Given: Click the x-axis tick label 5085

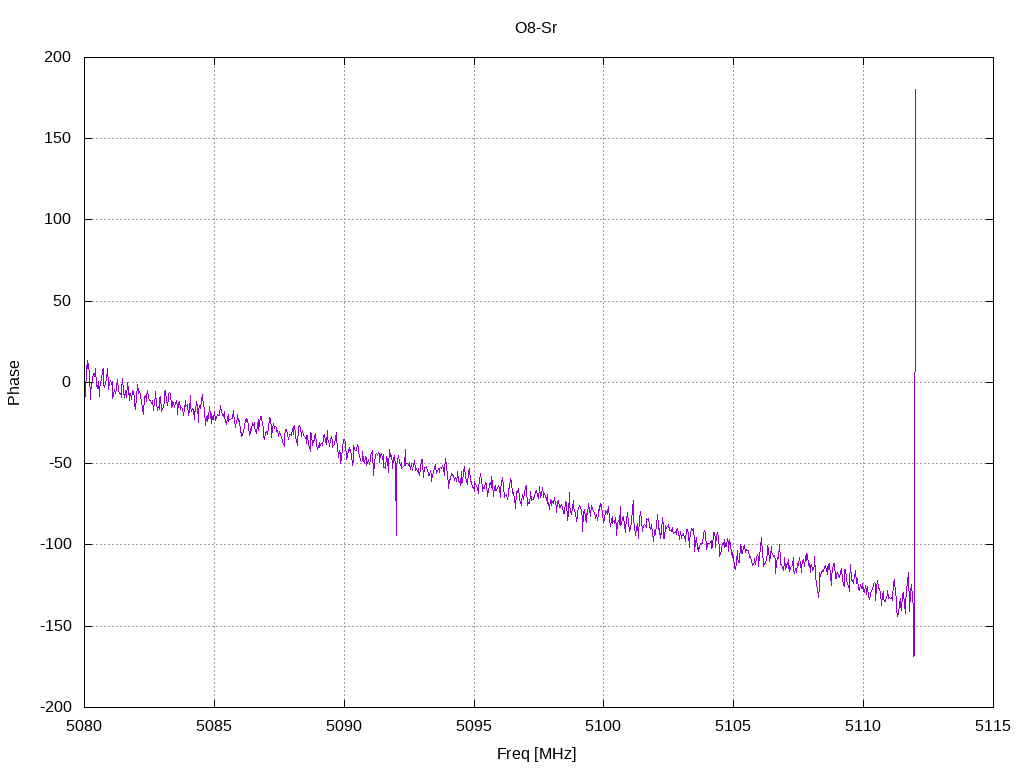Looking at the screenshot, I should (214, 726).
